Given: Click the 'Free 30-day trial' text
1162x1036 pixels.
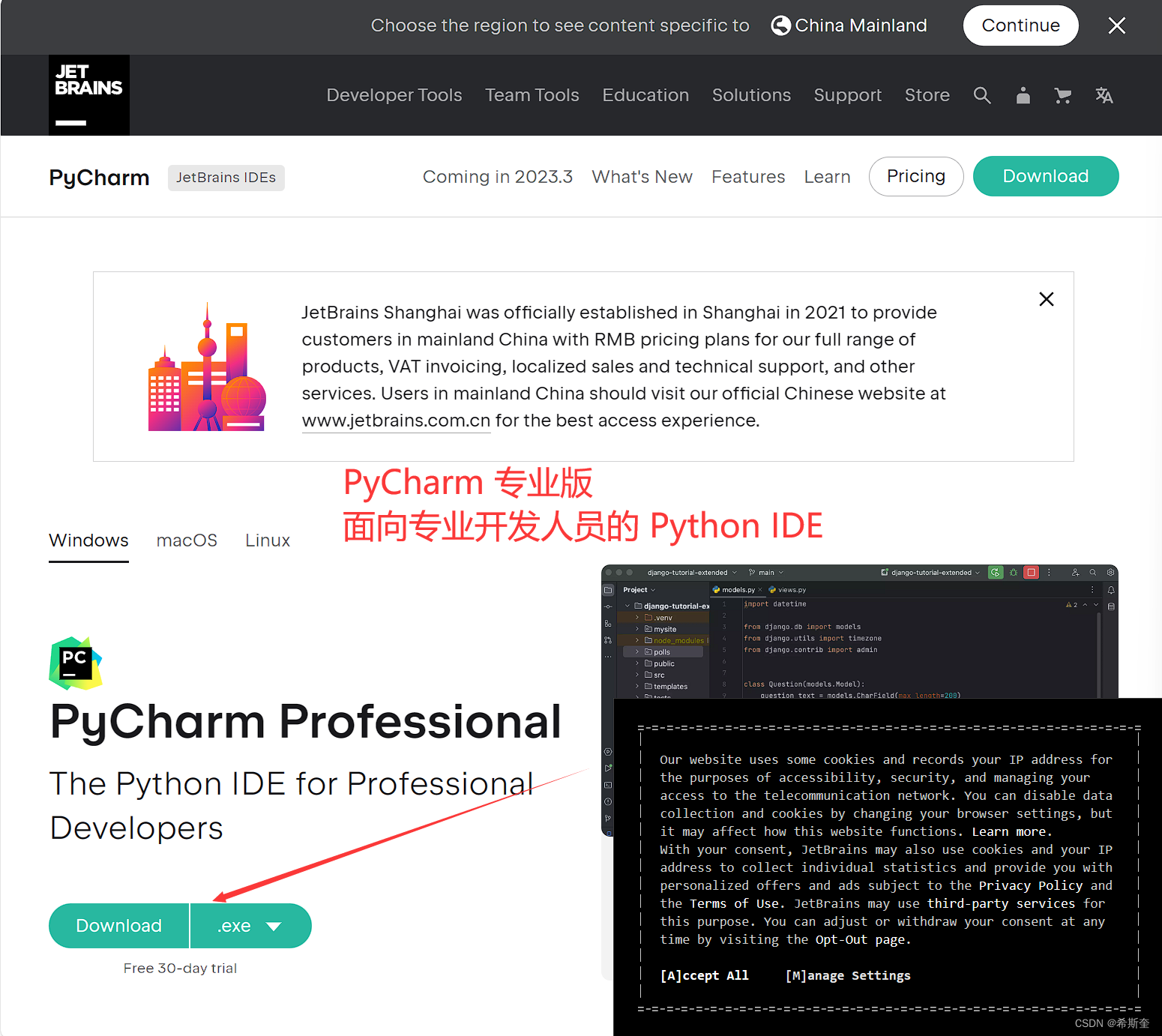Looking at the screenshot, I should [x=180, y=969].
